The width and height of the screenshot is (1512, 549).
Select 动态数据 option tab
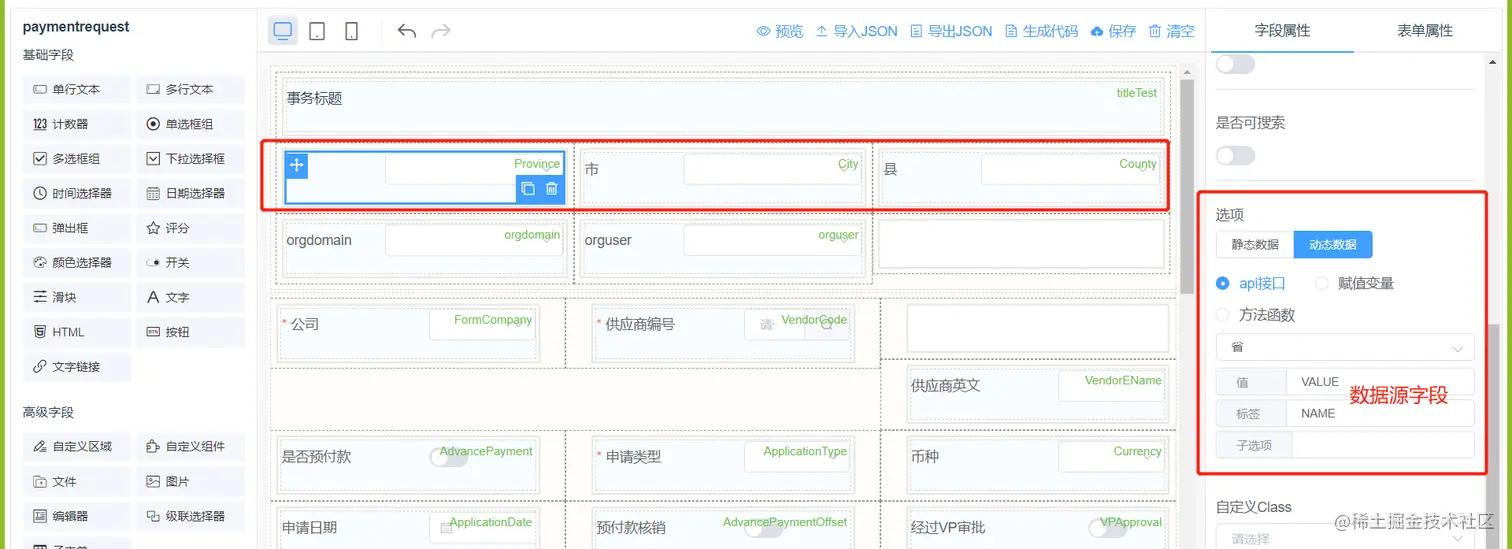1333,244
